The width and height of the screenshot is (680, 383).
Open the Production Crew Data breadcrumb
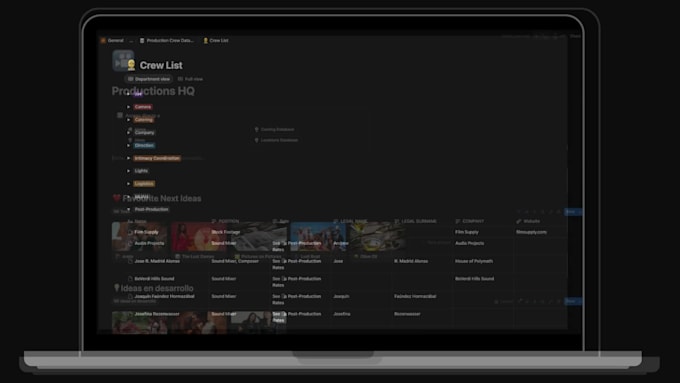pos(167,40)
